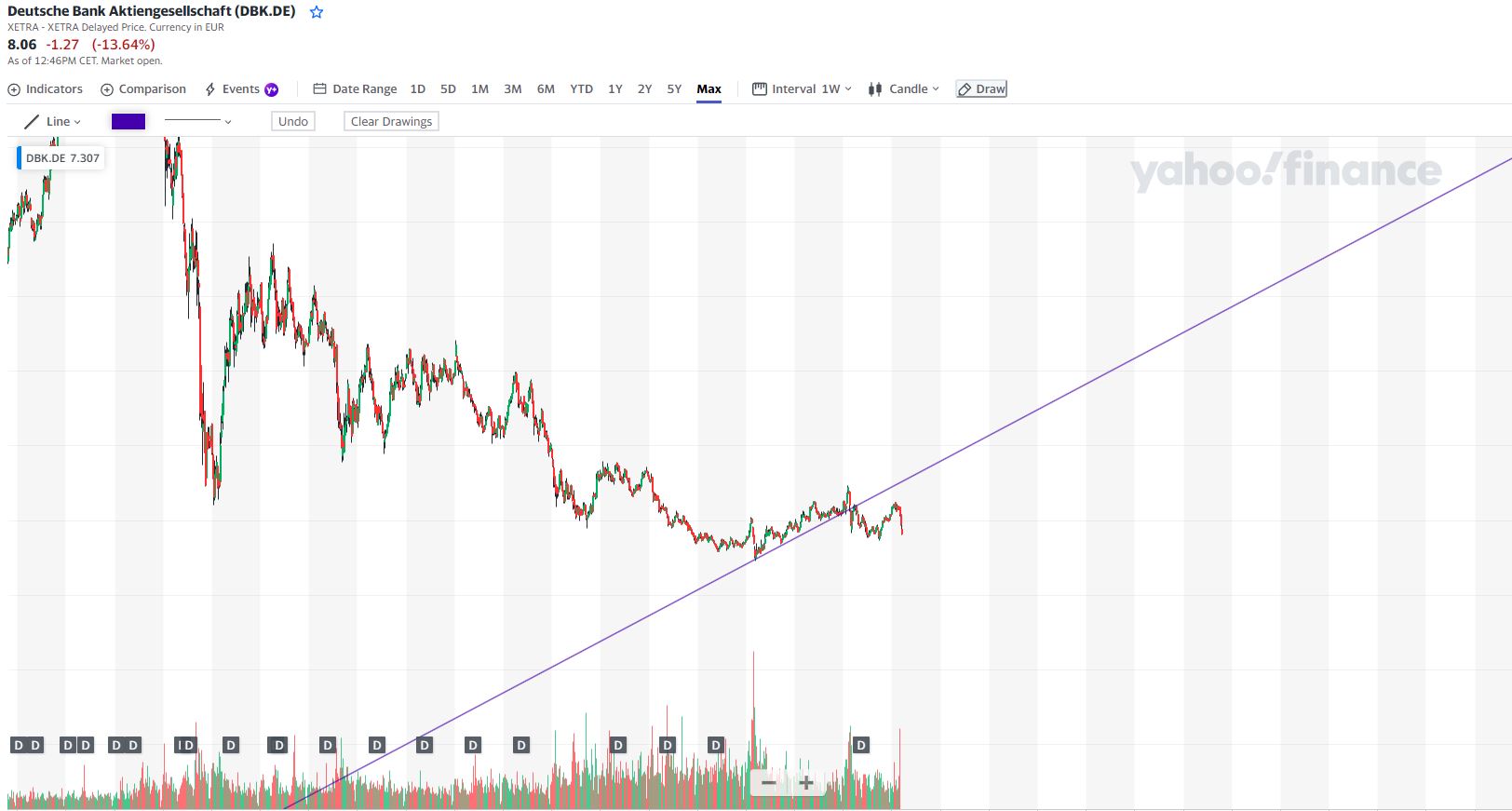The height and width of the screenshot is (811, 1512).
Task: Undo the last drawing
Action: pyautogui.click(x=293, y=121)
